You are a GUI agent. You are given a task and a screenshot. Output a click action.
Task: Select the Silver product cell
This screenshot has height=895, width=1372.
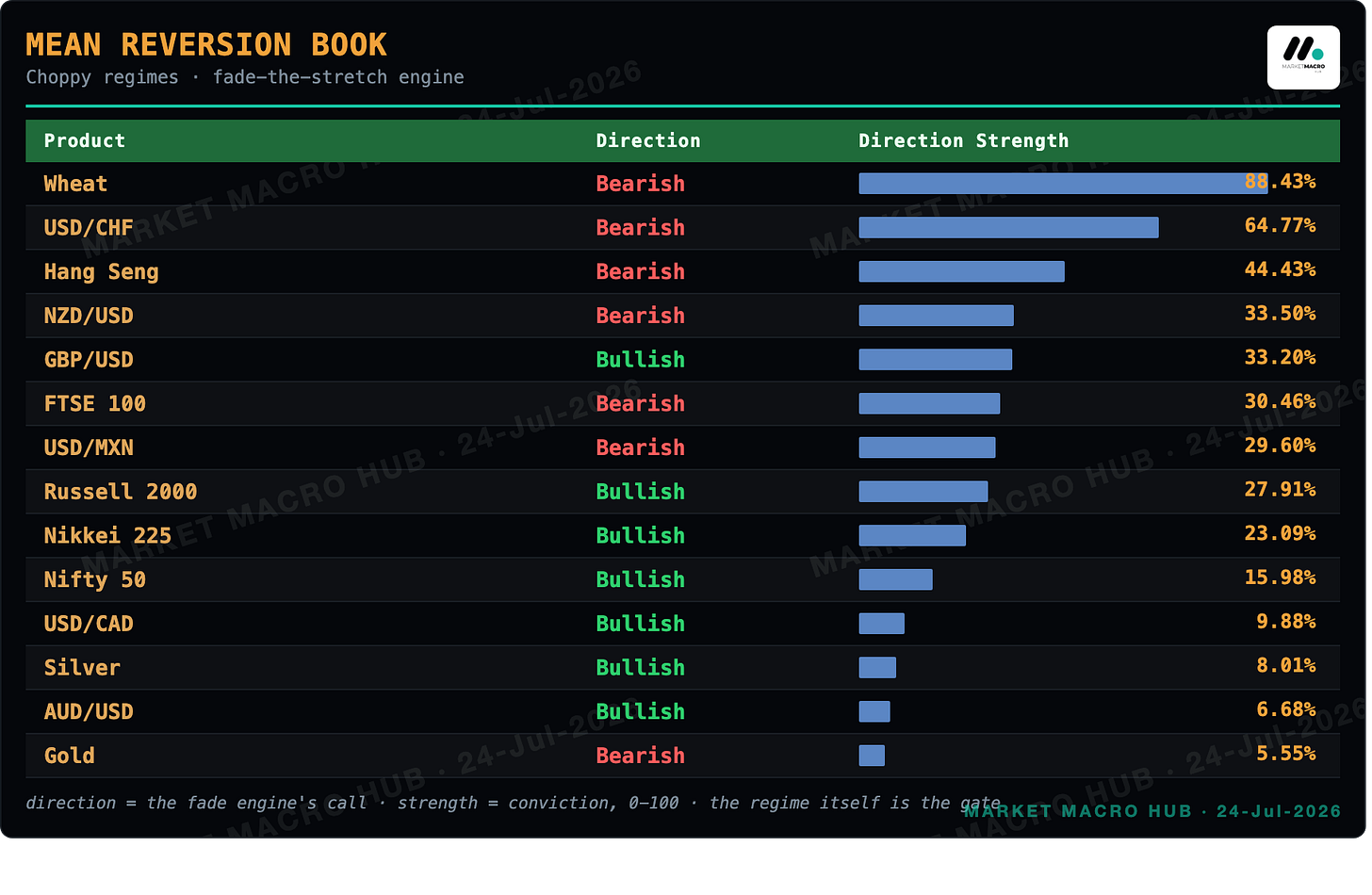pos(82,668)
